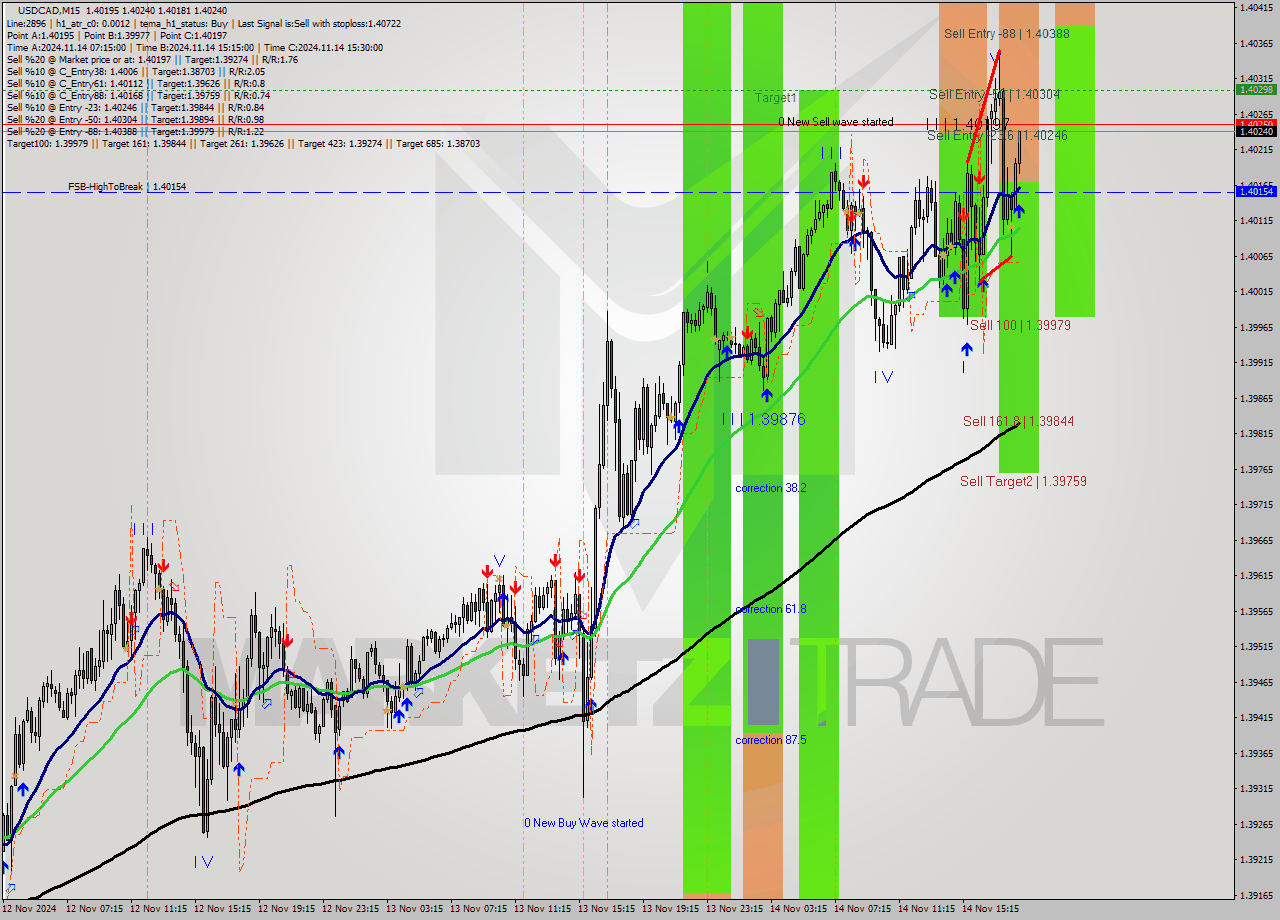Click the '13 Nov 15:15' time axis label
The width and height of the screenshot is (1280, 920).
pyautogui.click(x=607, y=909)
